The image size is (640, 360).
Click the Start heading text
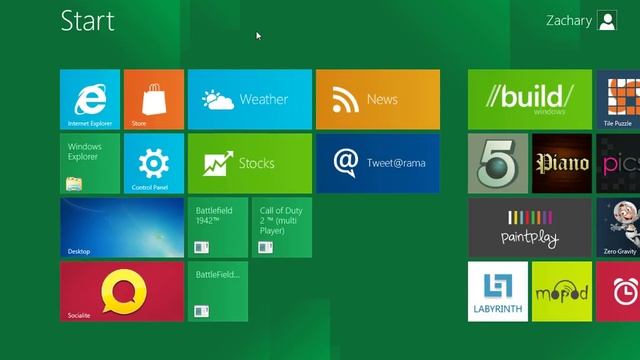tap(87, 20)
